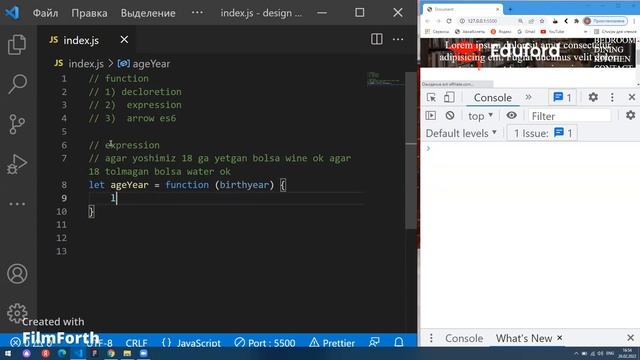Select the What's New drawer tab
Viewport: 640px width, 360px height.
pyautogui.click(x=524, y=338)
